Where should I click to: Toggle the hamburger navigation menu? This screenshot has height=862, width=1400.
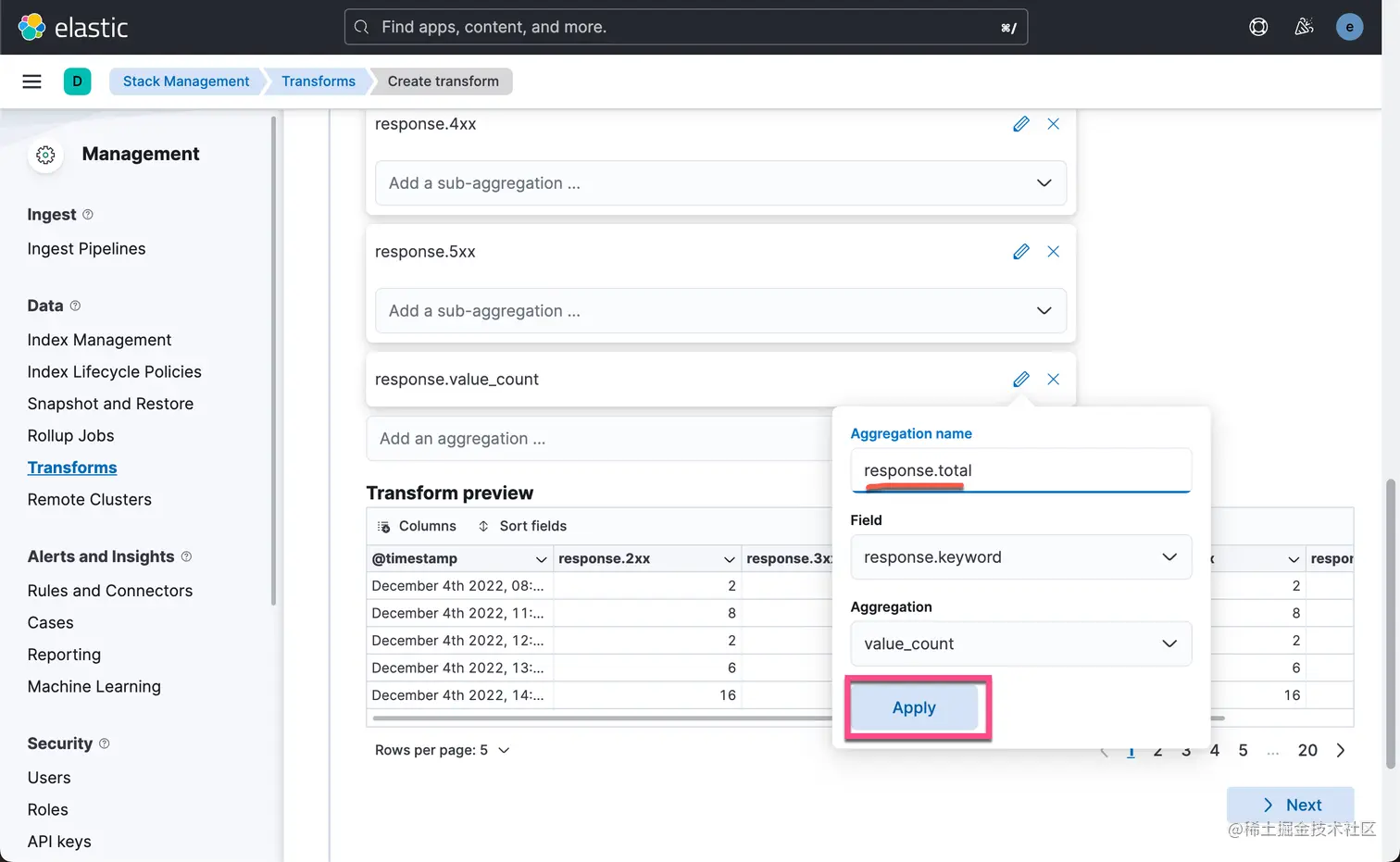[31, 81]
